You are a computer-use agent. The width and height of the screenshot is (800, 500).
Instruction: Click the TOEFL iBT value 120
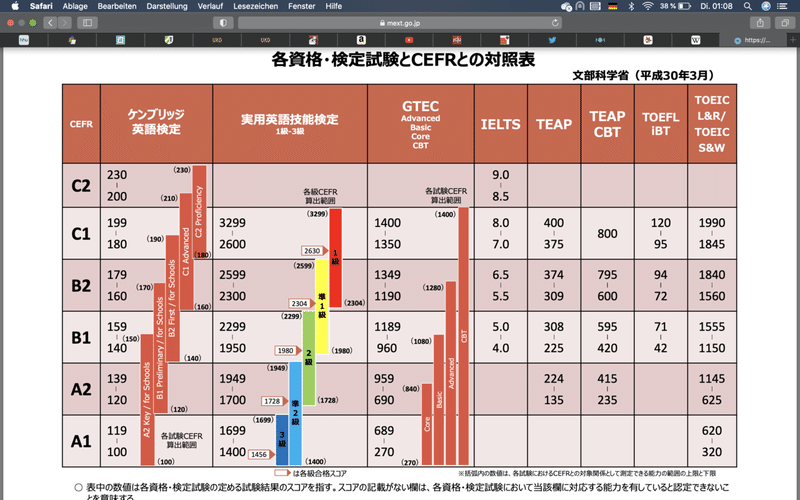coord(661,223)
